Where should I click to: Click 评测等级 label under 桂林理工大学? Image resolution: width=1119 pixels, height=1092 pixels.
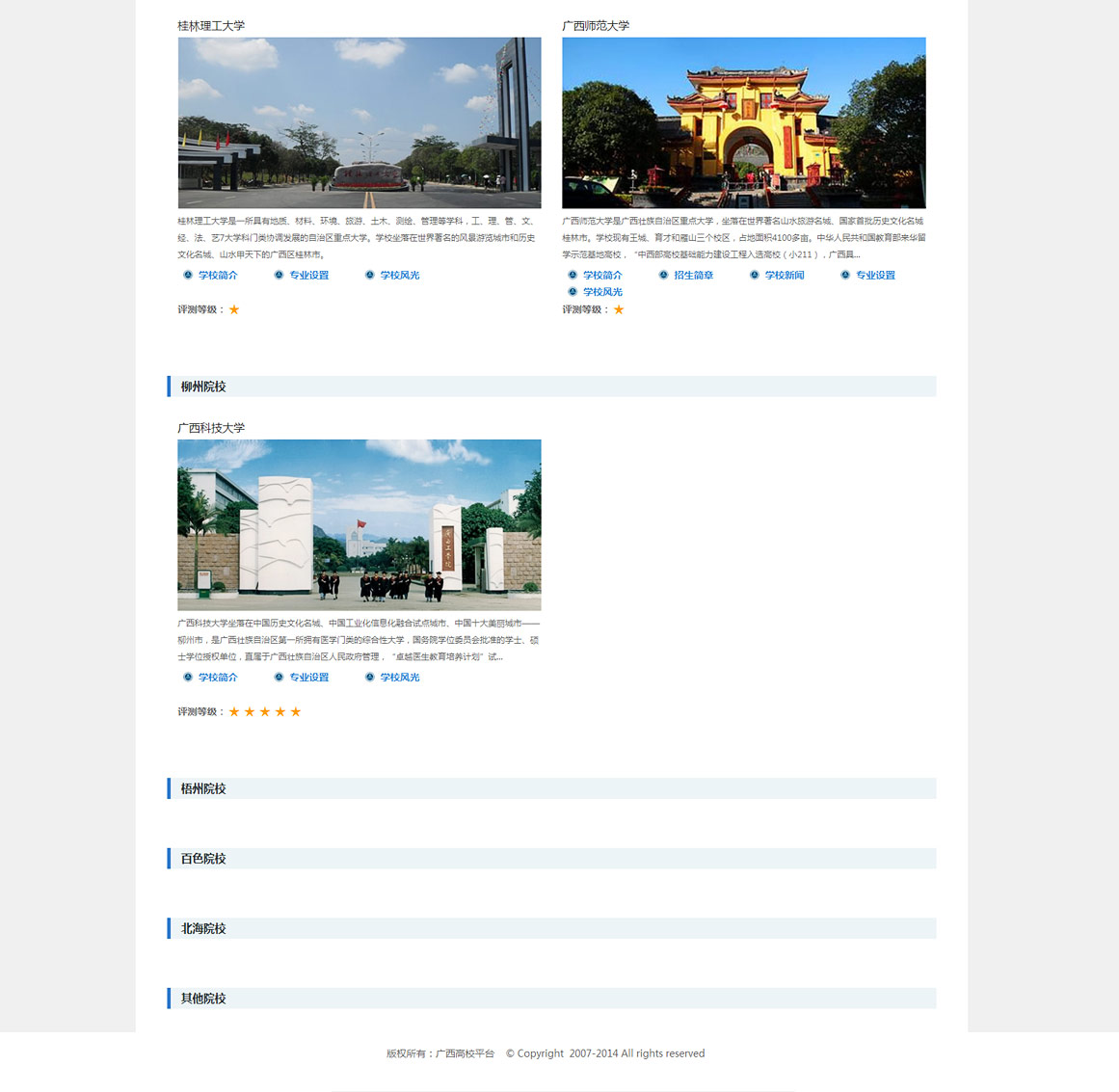coord(200,309)
